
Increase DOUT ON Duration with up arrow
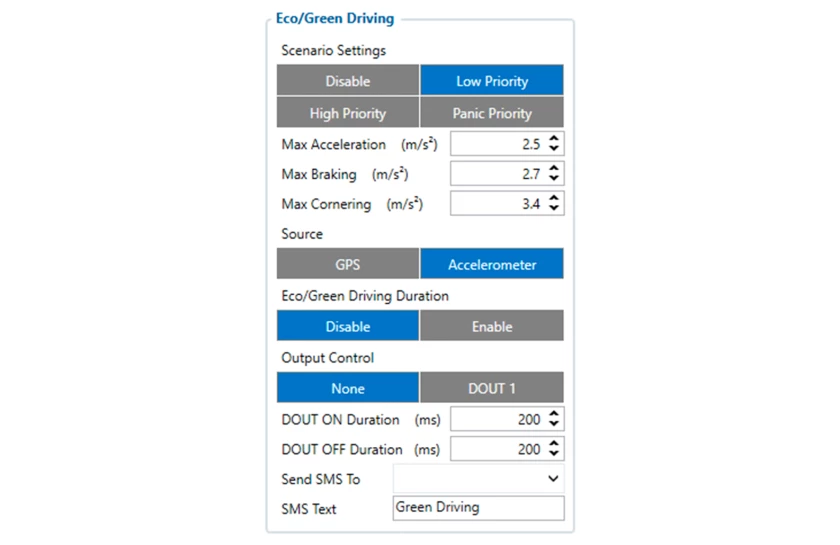[554, 414]
